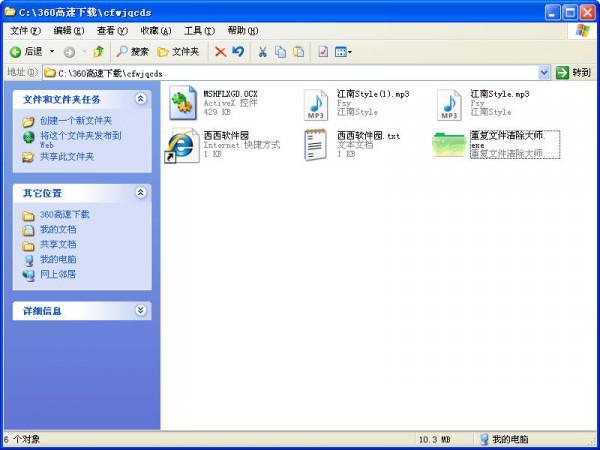Click the MSHFLXGD.OCX file name

230,94
